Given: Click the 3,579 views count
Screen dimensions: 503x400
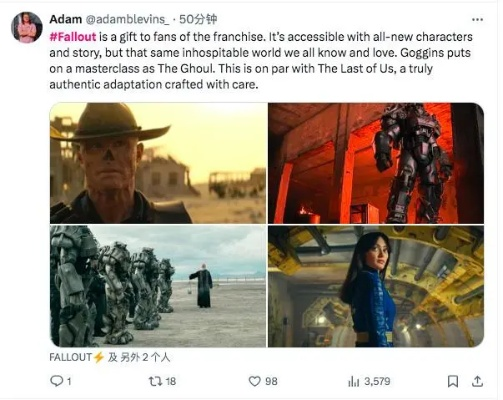Looking at the screenshot, I should (377, 381).
